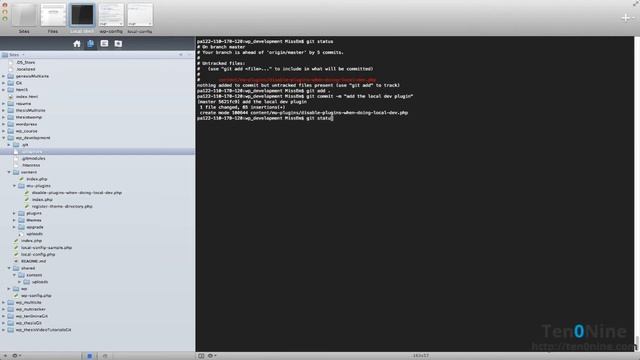Select the .htaccess file

point(31,165)
